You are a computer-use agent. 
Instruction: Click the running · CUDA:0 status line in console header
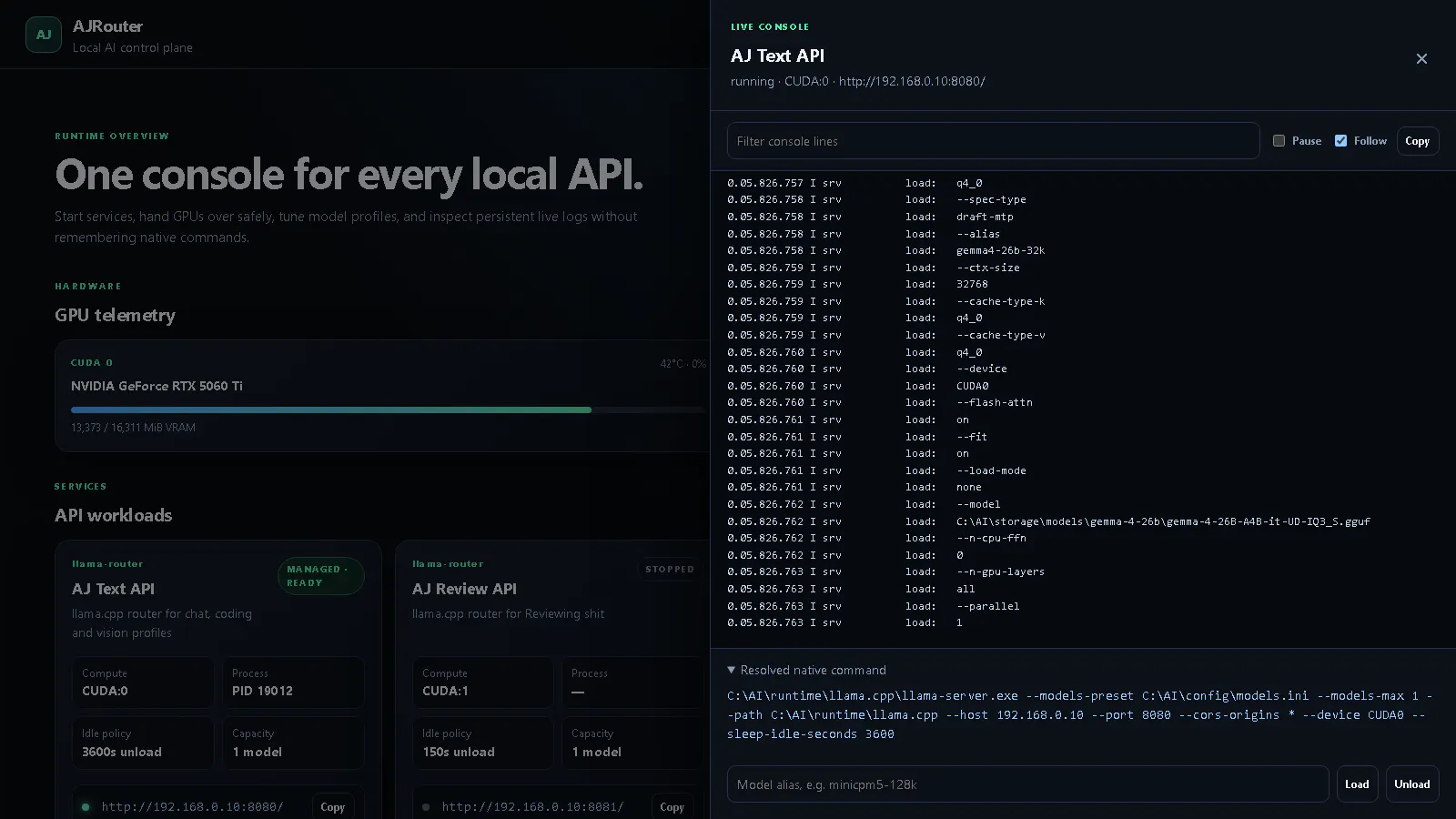(857, 81)
